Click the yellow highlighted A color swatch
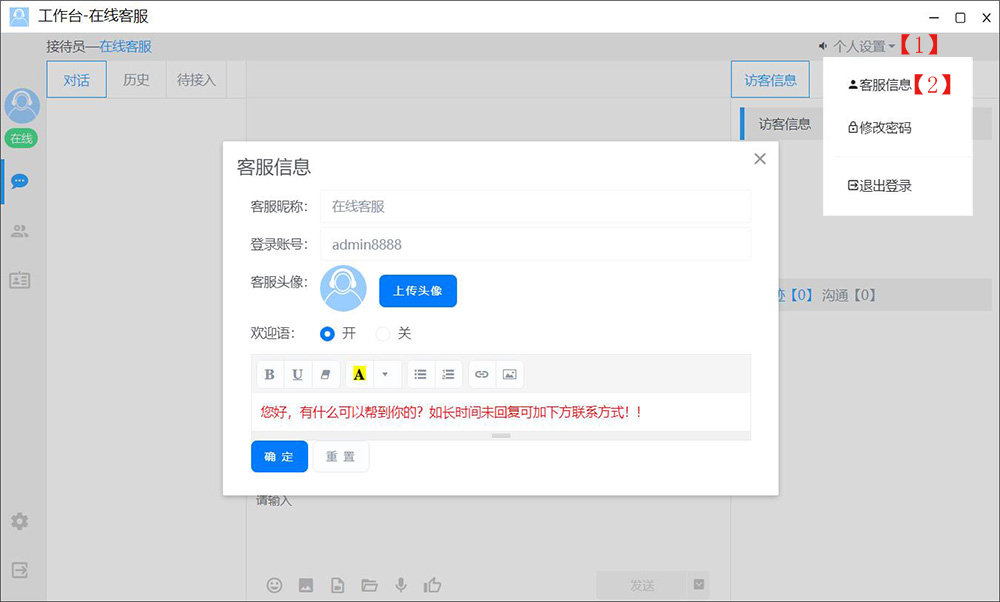1000x602 pixels. (359, 374)
